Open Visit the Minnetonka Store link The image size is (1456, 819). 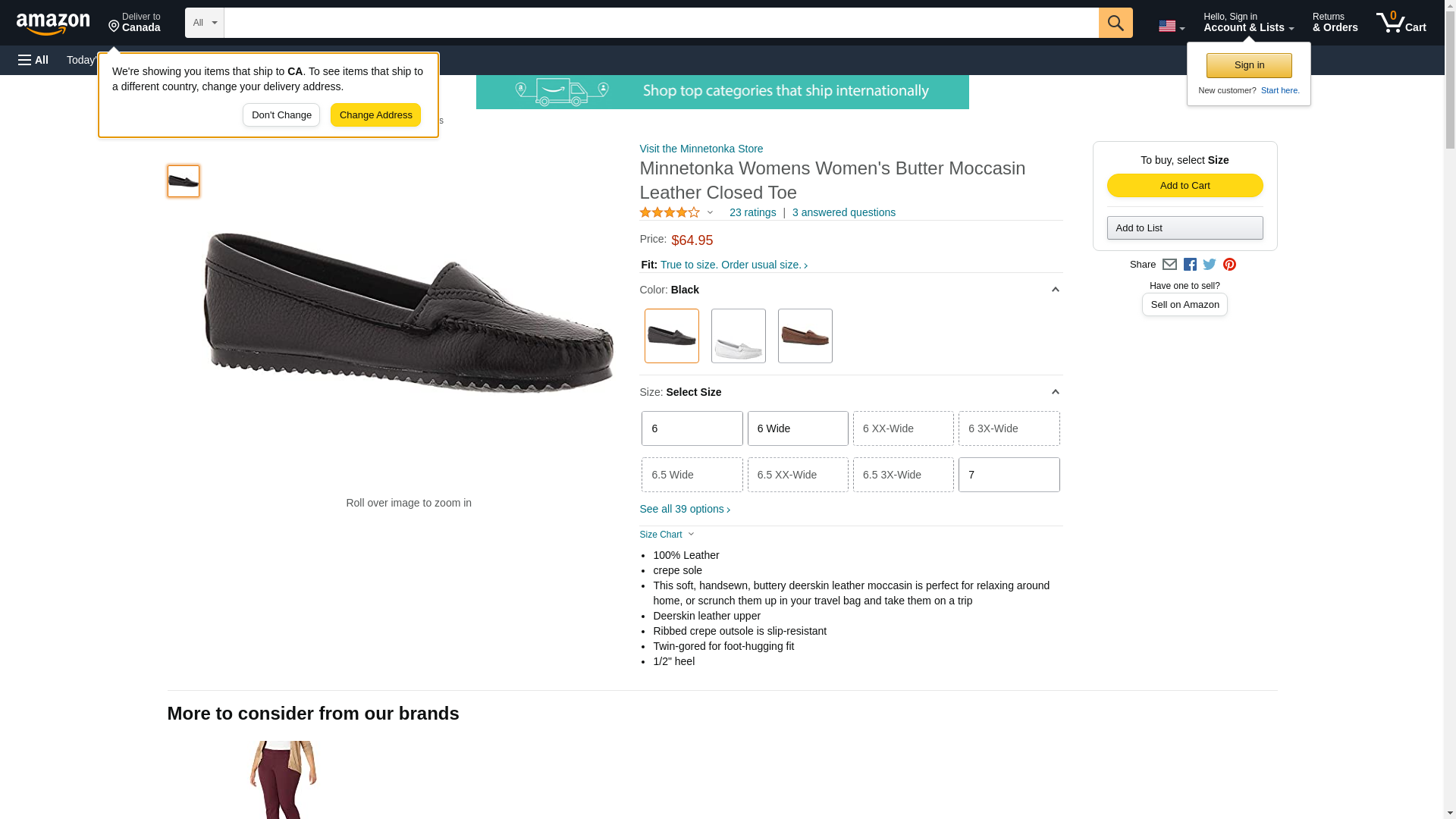701,149
